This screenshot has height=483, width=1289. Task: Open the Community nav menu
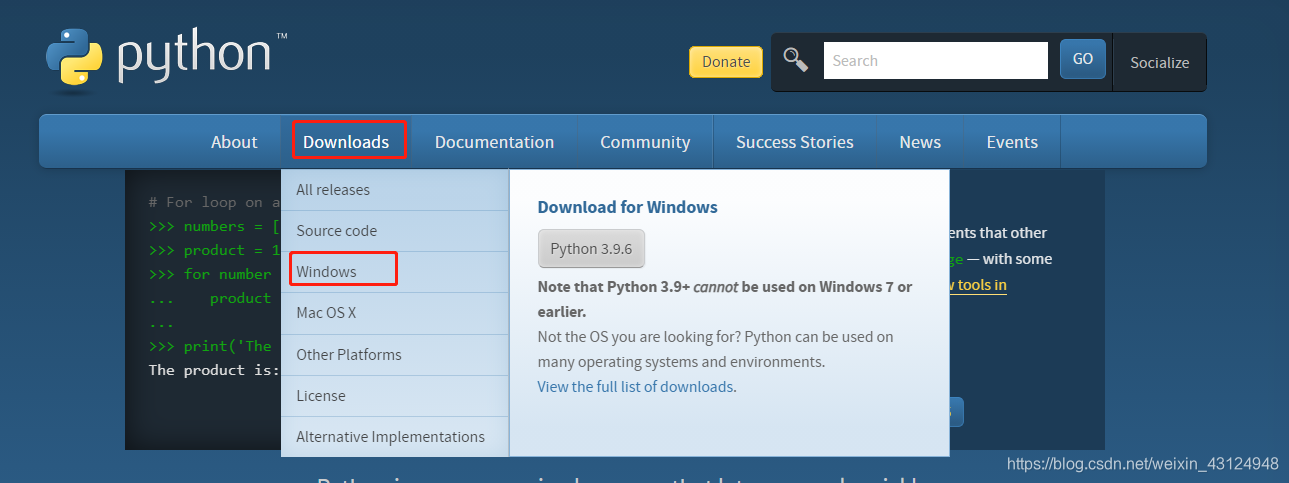click(x=645, y=142)
